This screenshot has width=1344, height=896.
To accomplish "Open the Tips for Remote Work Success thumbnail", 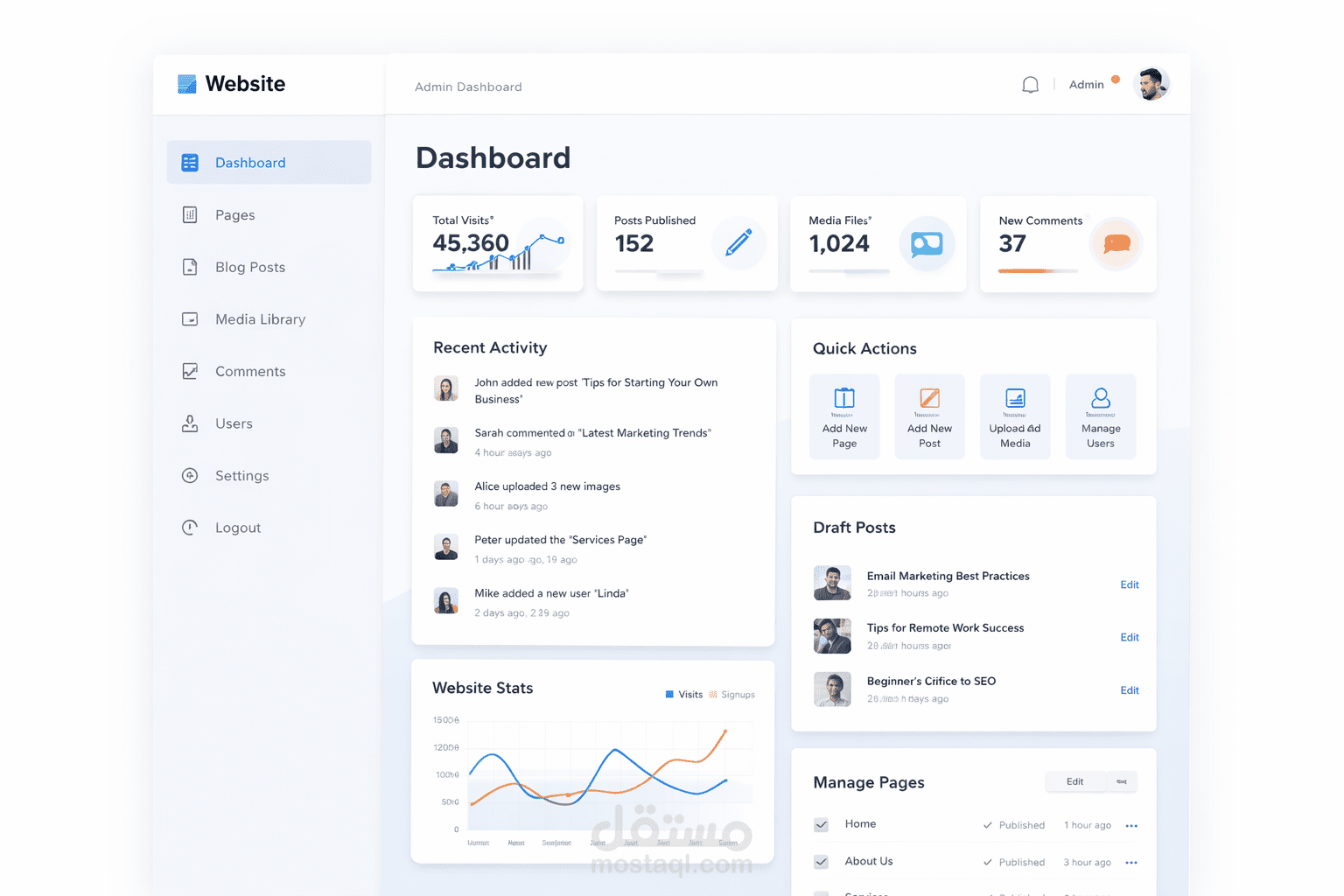I will click(x=832, y=636).
